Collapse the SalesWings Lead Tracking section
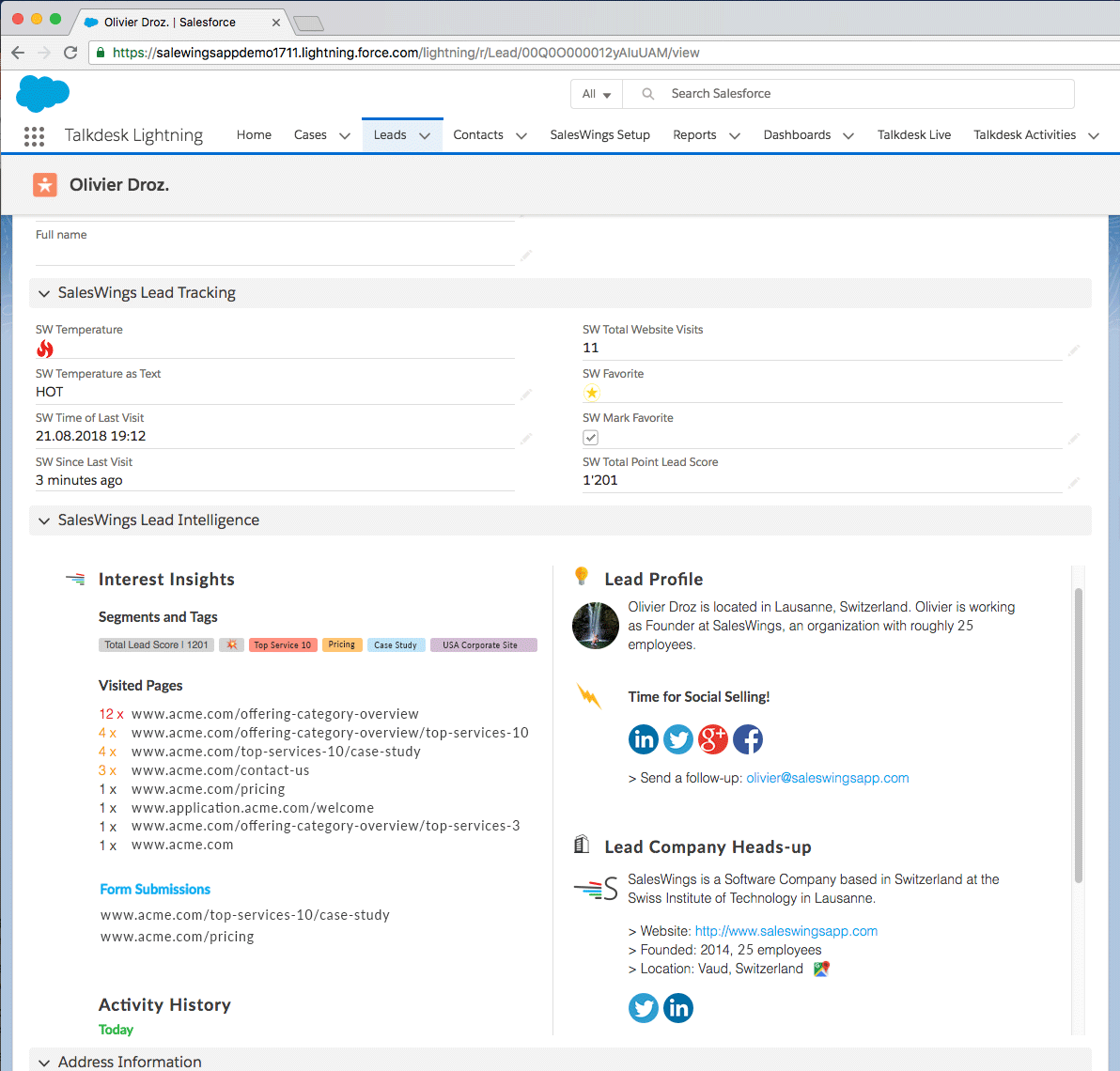 tap(44, 293)
